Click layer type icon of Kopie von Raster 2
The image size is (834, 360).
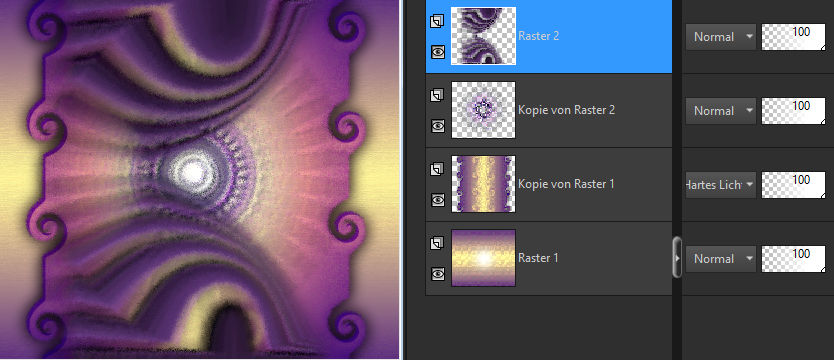[x=437, y=95]
